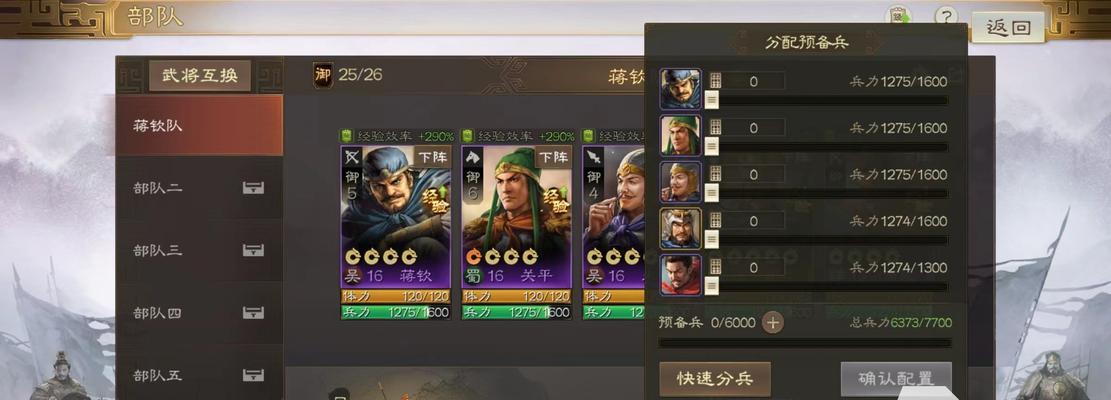The image size is (1111, 400).
Task: Remove 蒋钦 using the 下阵 tag
Action: [432, 156]
